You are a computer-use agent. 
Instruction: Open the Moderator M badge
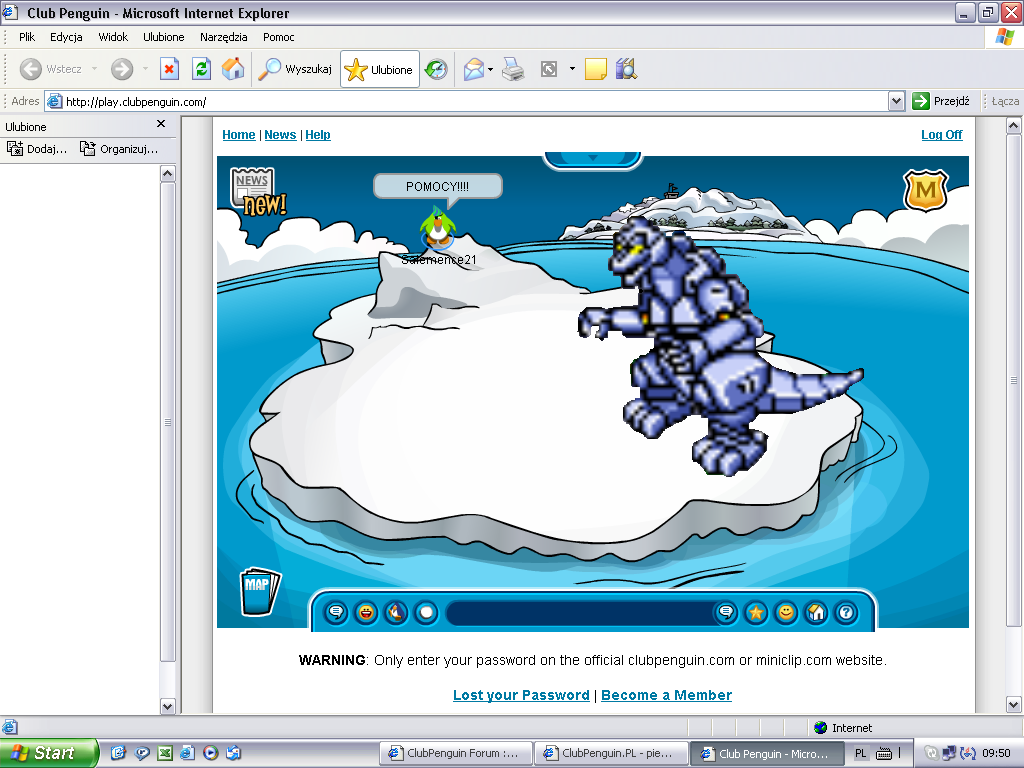tap(925, 190)
